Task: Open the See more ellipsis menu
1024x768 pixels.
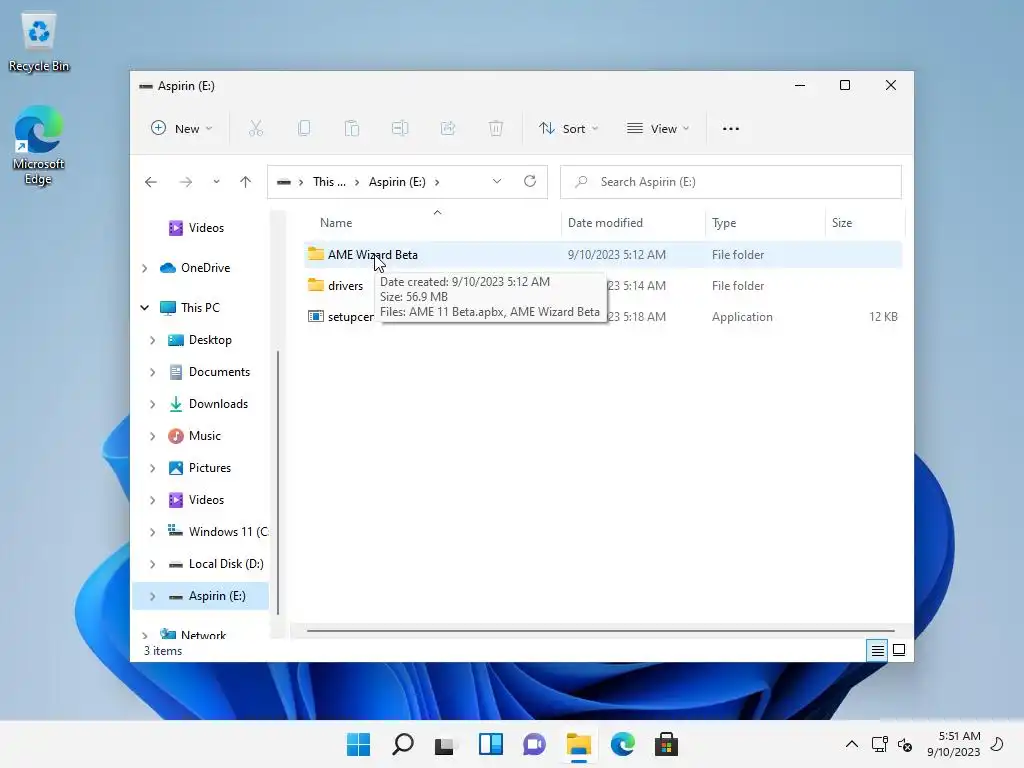Action: pos(731,129)
